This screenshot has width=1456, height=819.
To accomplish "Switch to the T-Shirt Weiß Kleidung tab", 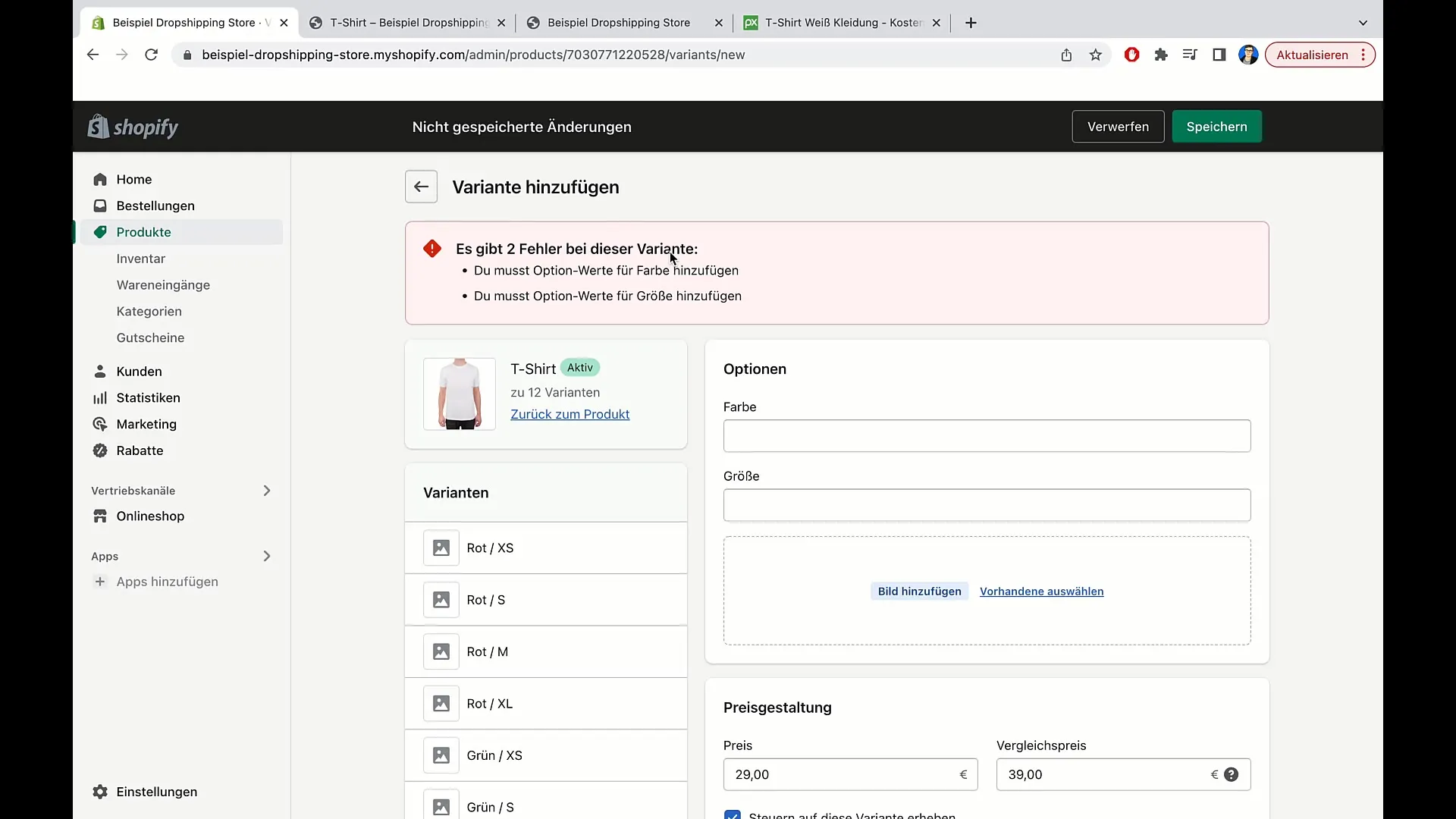I will tap(842, 23).
